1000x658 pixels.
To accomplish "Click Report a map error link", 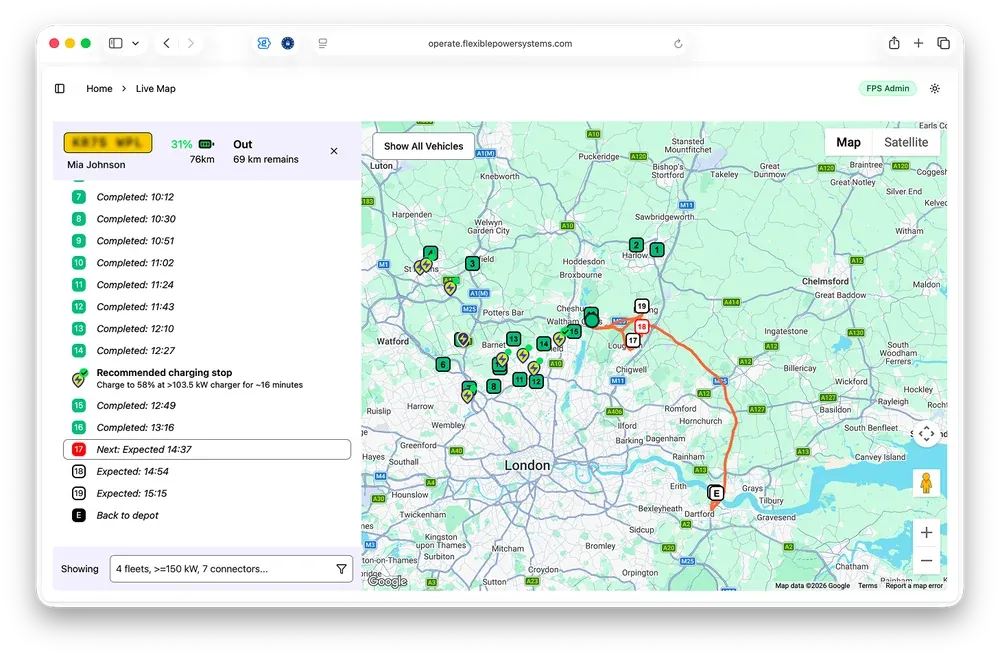I will pyautogui.click(x=914, y=585).
